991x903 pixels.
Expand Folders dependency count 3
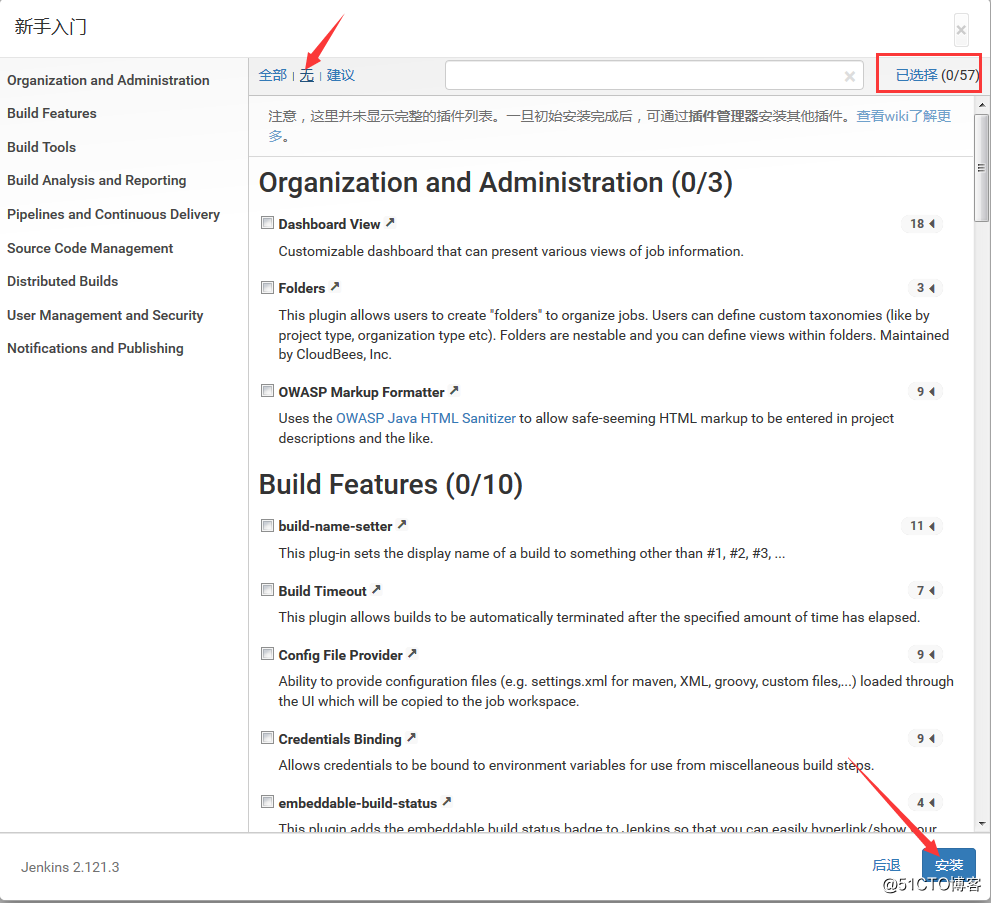(x=925, y=288)
